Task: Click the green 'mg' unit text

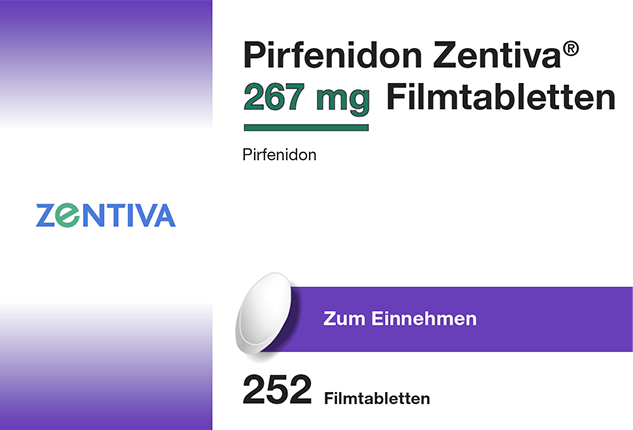Action: point(343,100)
